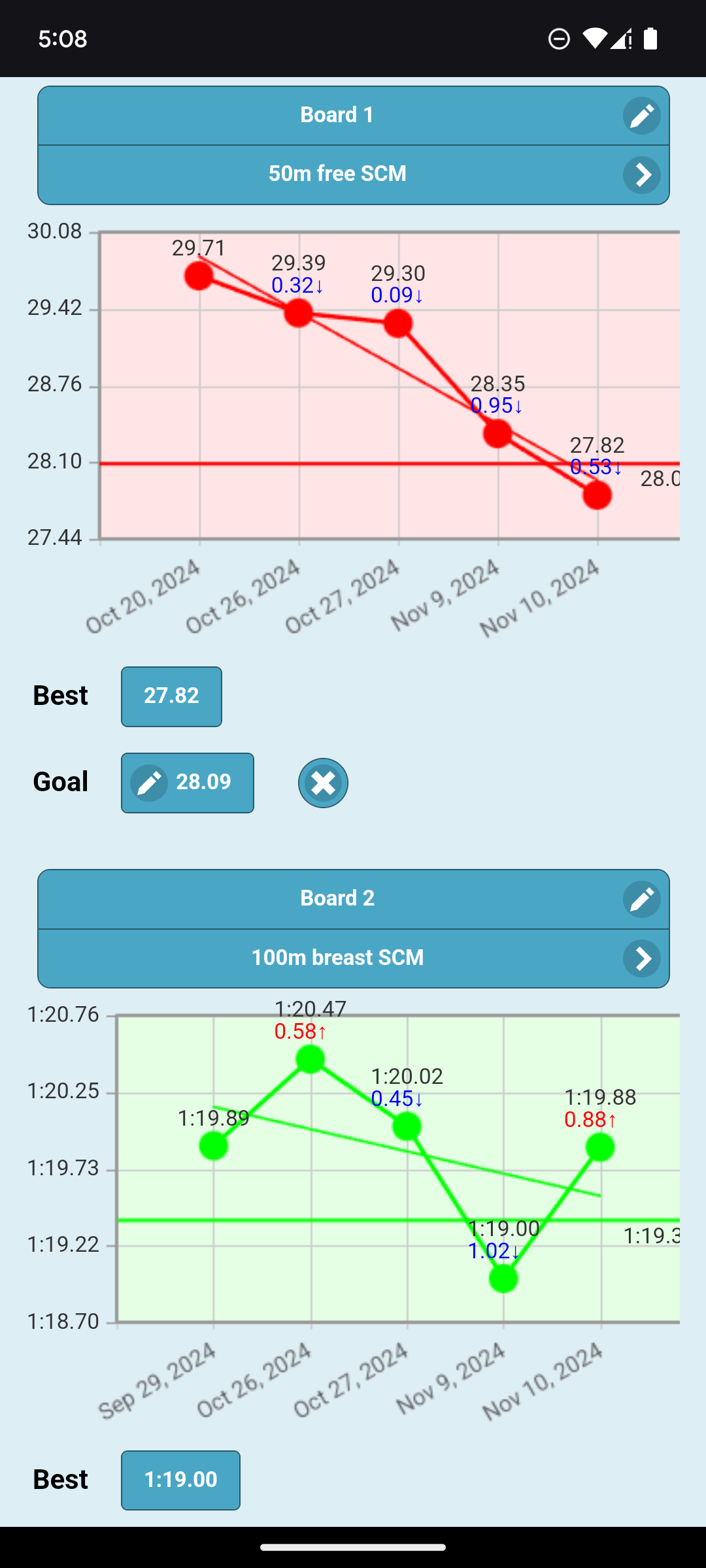Tap the 1:19.88 green data point
706x1568 pixels.
point(600,1147)
